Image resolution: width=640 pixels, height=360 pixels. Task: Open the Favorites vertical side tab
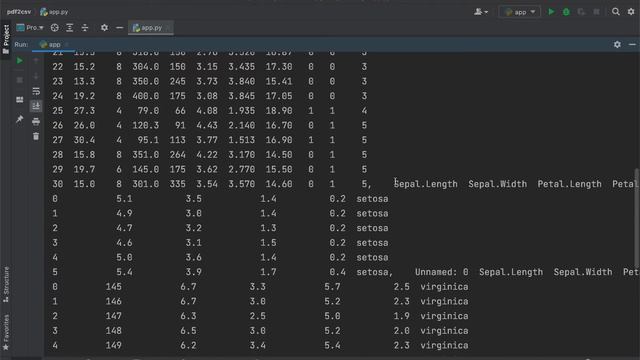click(6, 332)
